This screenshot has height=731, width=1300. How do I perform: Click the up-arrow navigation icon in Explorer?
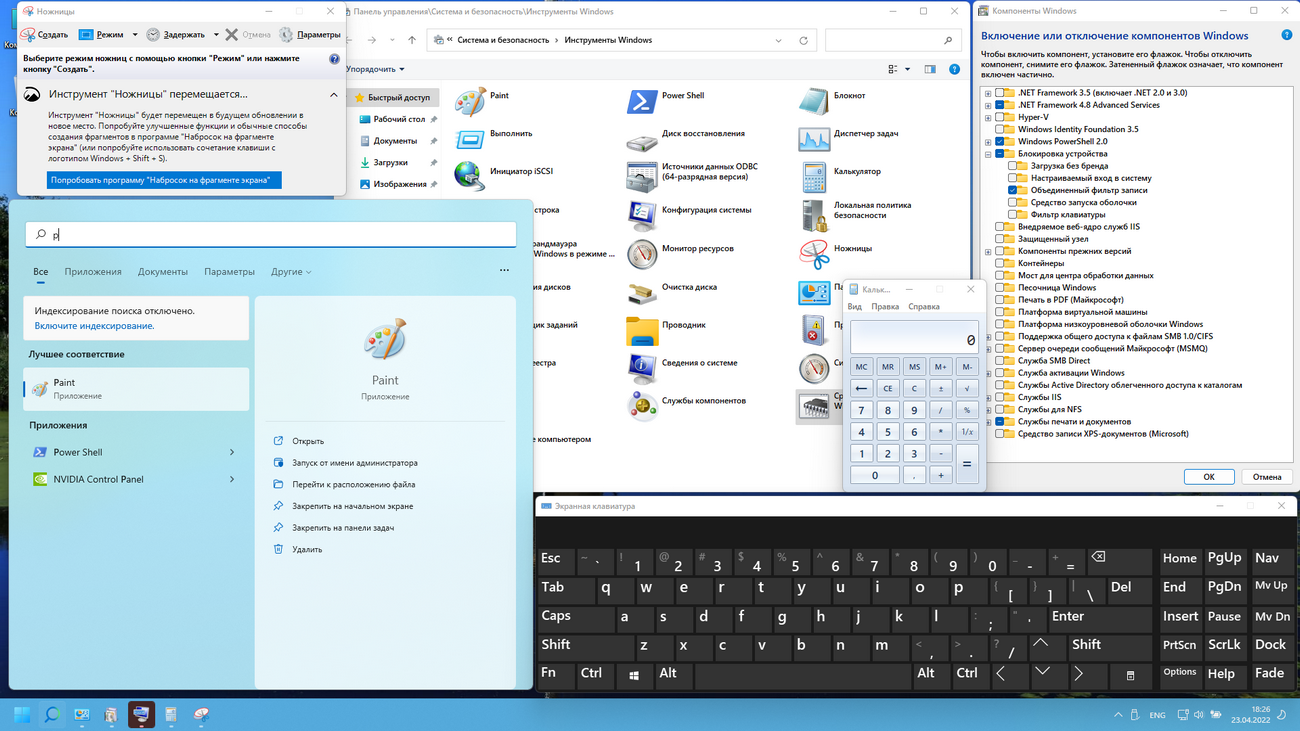coord(411,41)
